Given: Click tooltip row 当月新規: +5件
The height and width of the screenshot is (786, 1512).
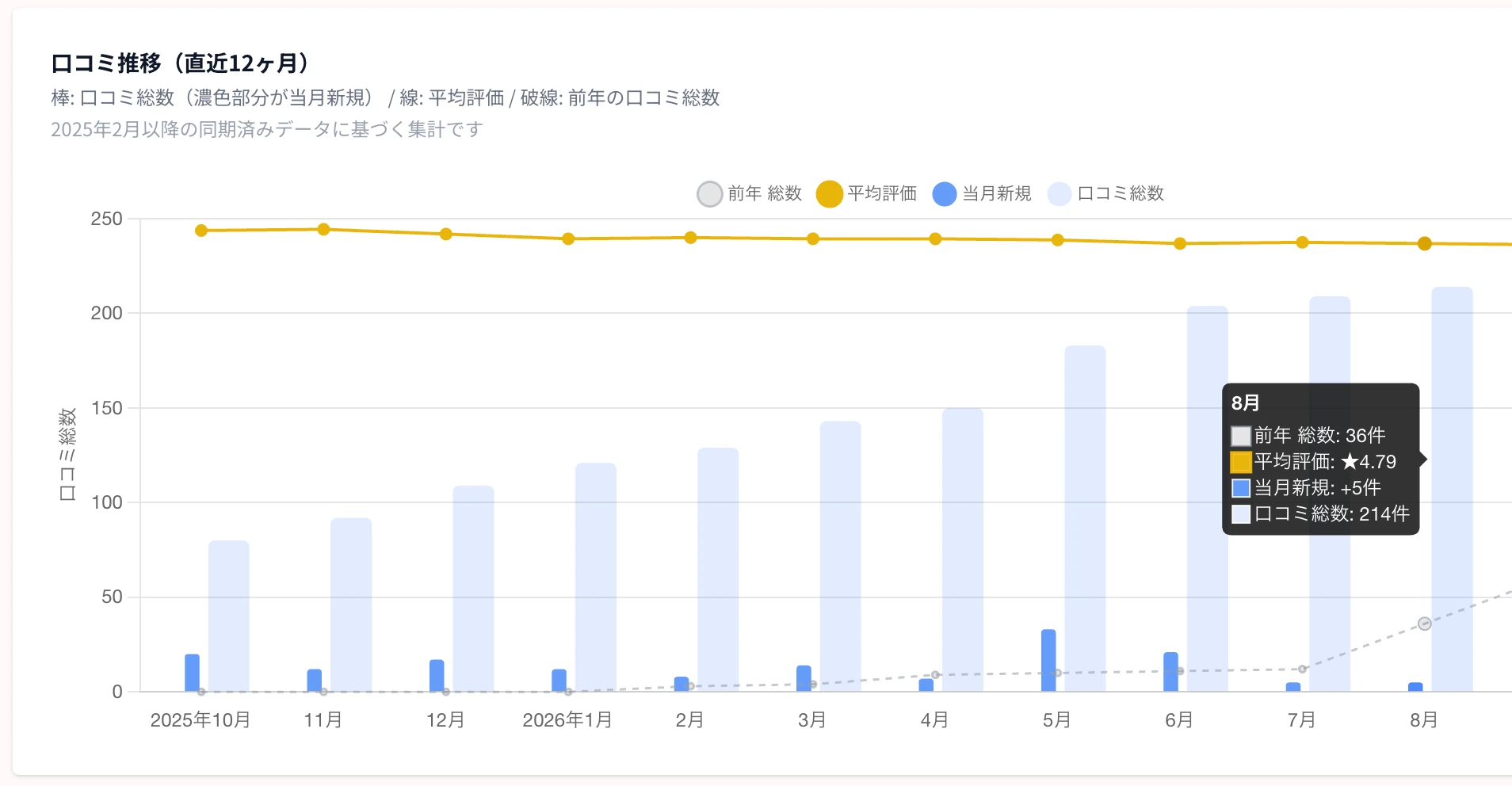Looking at the screenshot, I should pyautogui.click(x=1306, y=488).
